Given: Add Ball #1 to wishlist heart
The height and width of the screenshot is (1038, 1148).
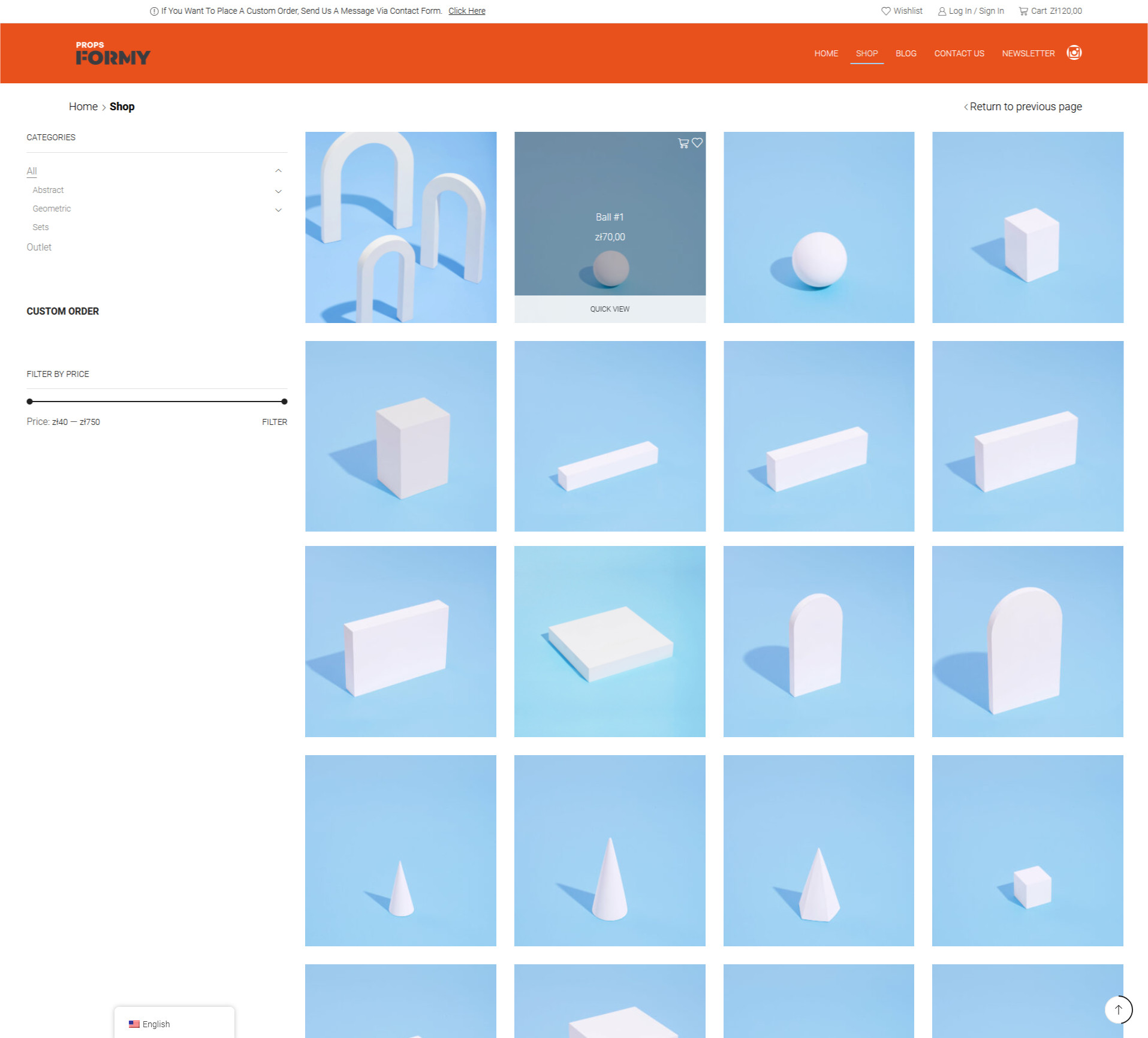Looking at the screenshot, I should pyautogui.click(x=697, y=143).
